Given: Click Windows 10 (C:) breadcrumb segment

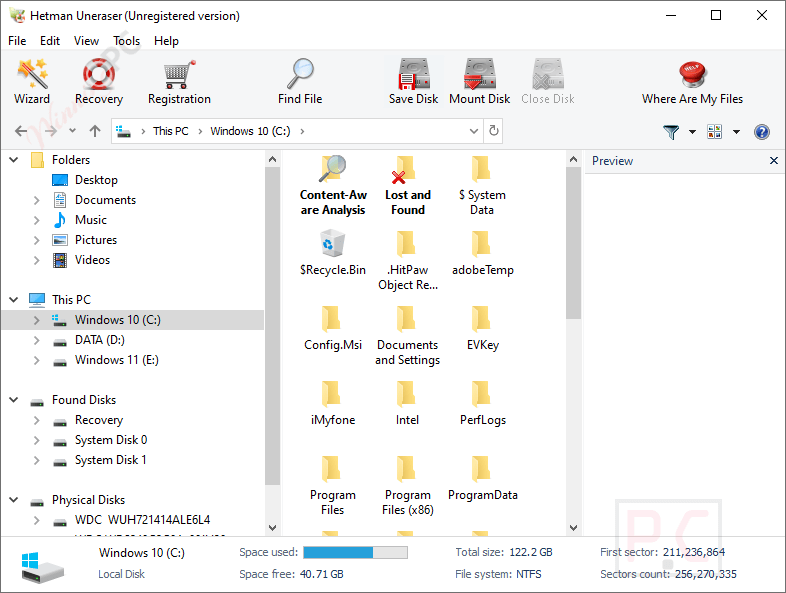Looking at the screenshot, I should (250, 131).
